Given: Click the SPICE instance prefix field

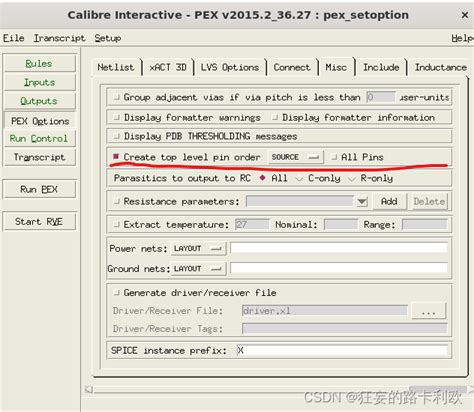Looking at the screenshot, I should coord(342,350).
